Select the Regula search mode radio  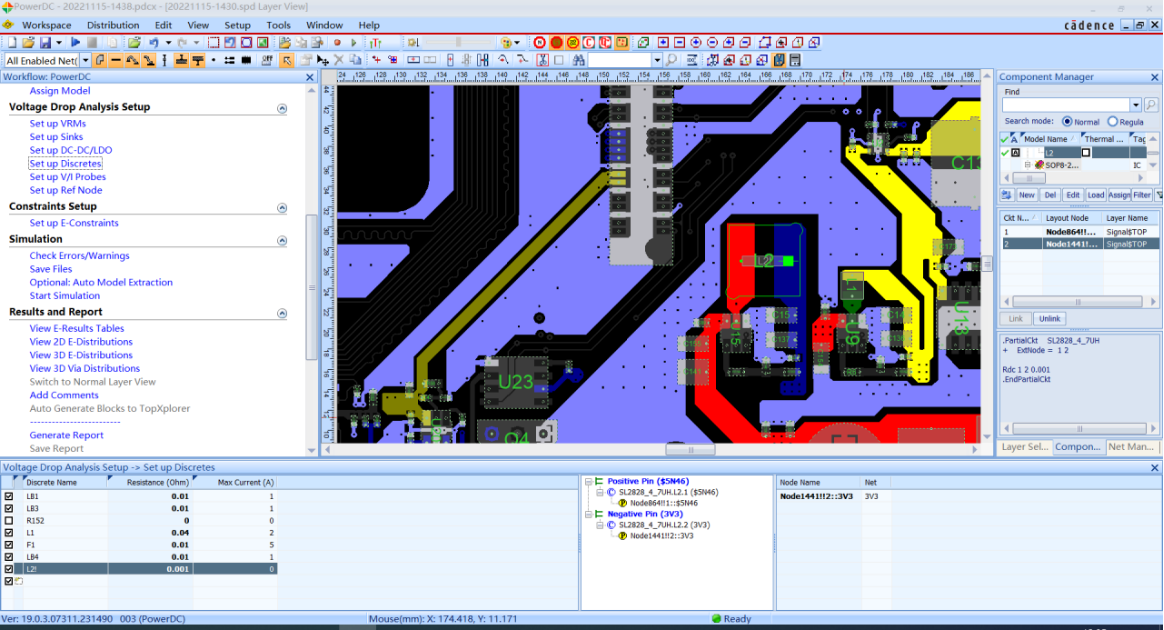(1112, 122)
